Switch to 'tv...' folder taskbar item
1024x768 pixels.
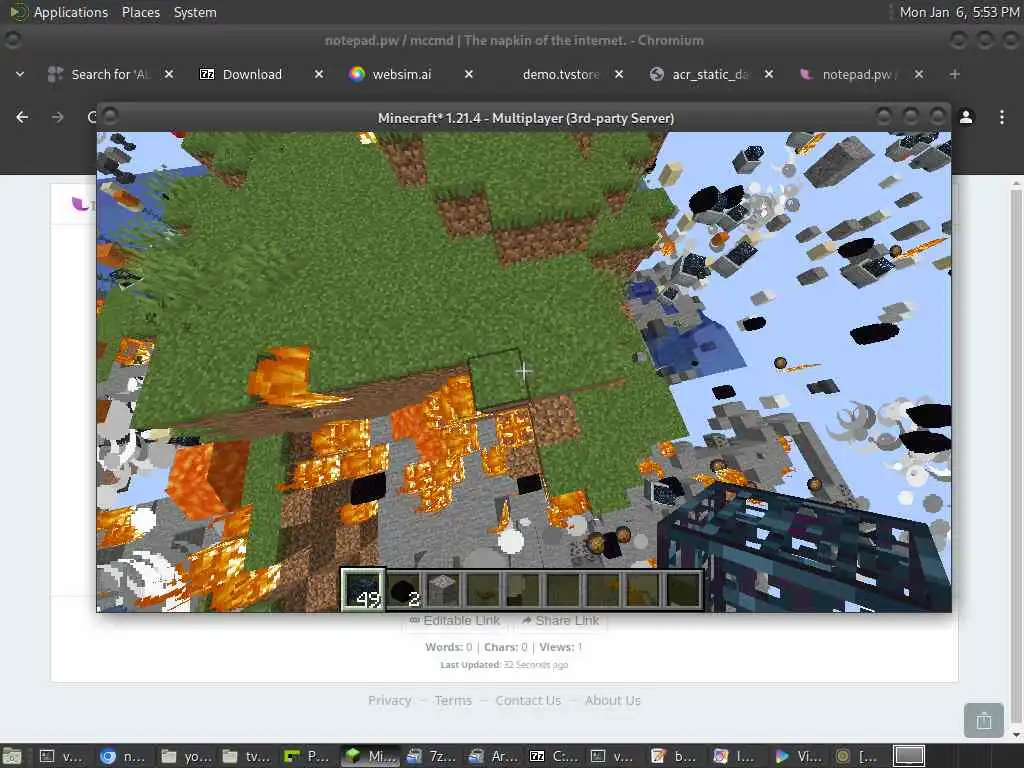(246, 756)
